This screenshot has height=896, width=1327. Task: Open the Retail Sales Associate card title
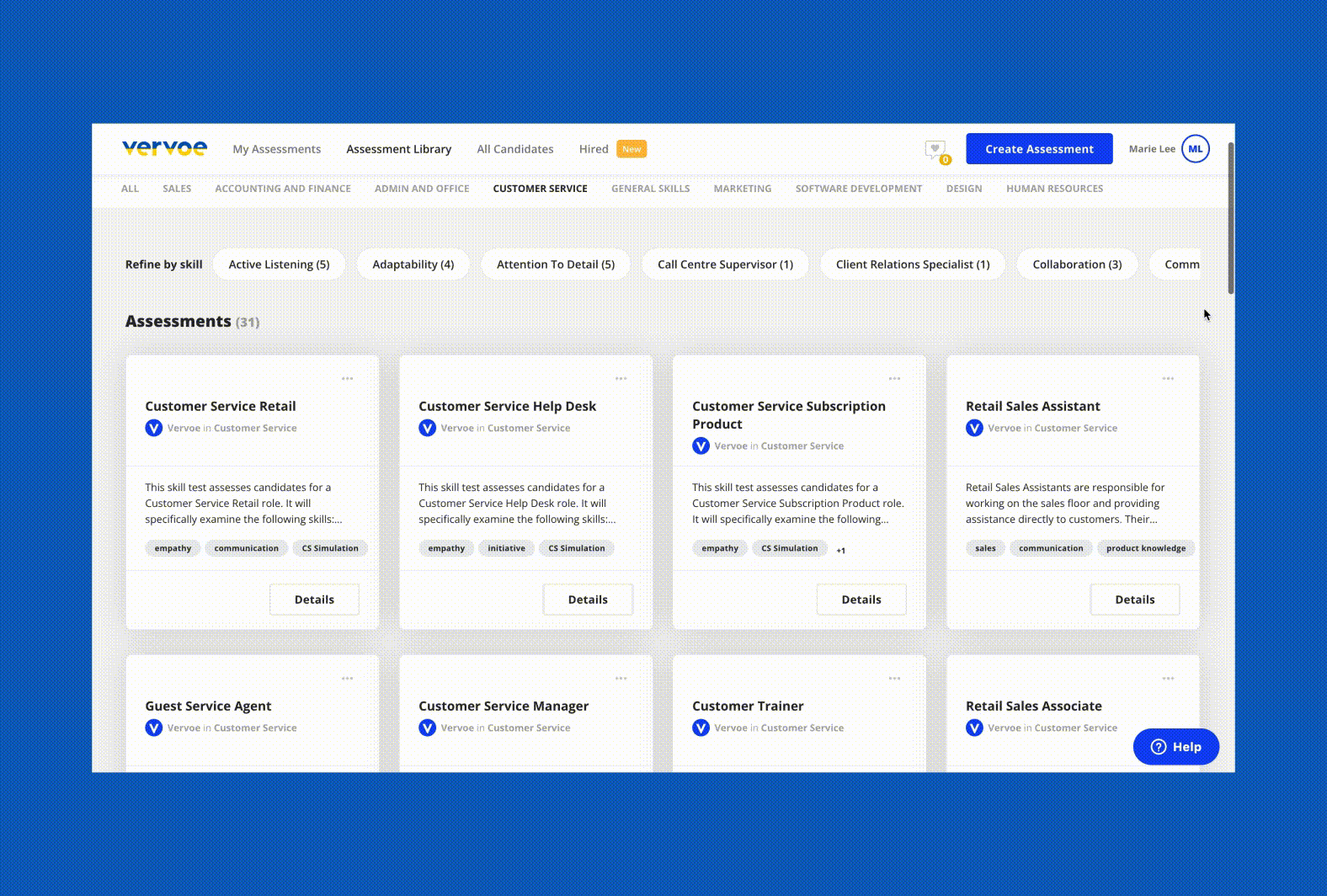[x=1034, y=706]
